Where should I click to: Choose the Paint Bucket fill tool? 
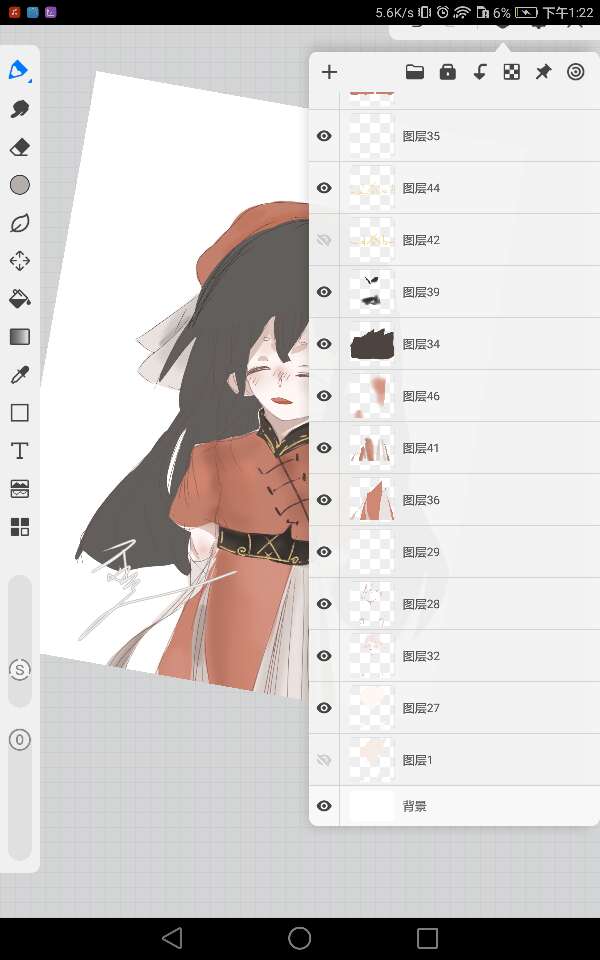coord(19,299)
